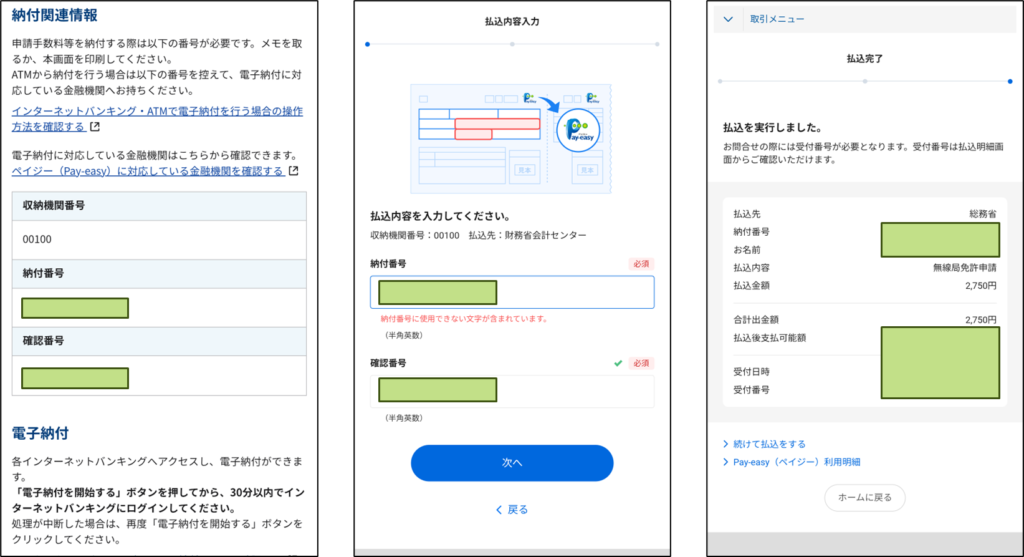This screenshot has height=557, width=1024.
Task: Click external-link icon after 操作方法を確認する
Action: click(95, 128)
